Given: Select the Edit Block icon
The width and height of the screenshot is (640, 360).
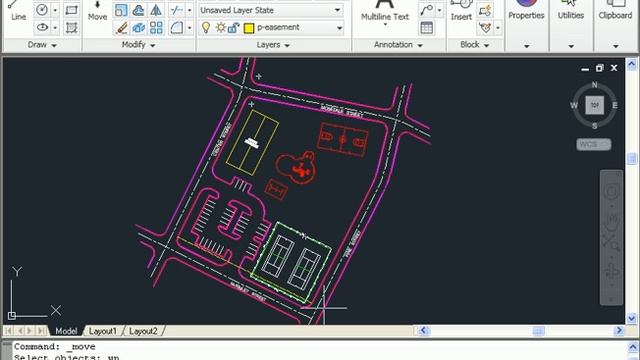Looking at the screenshot, I should (x=484, y=27).
